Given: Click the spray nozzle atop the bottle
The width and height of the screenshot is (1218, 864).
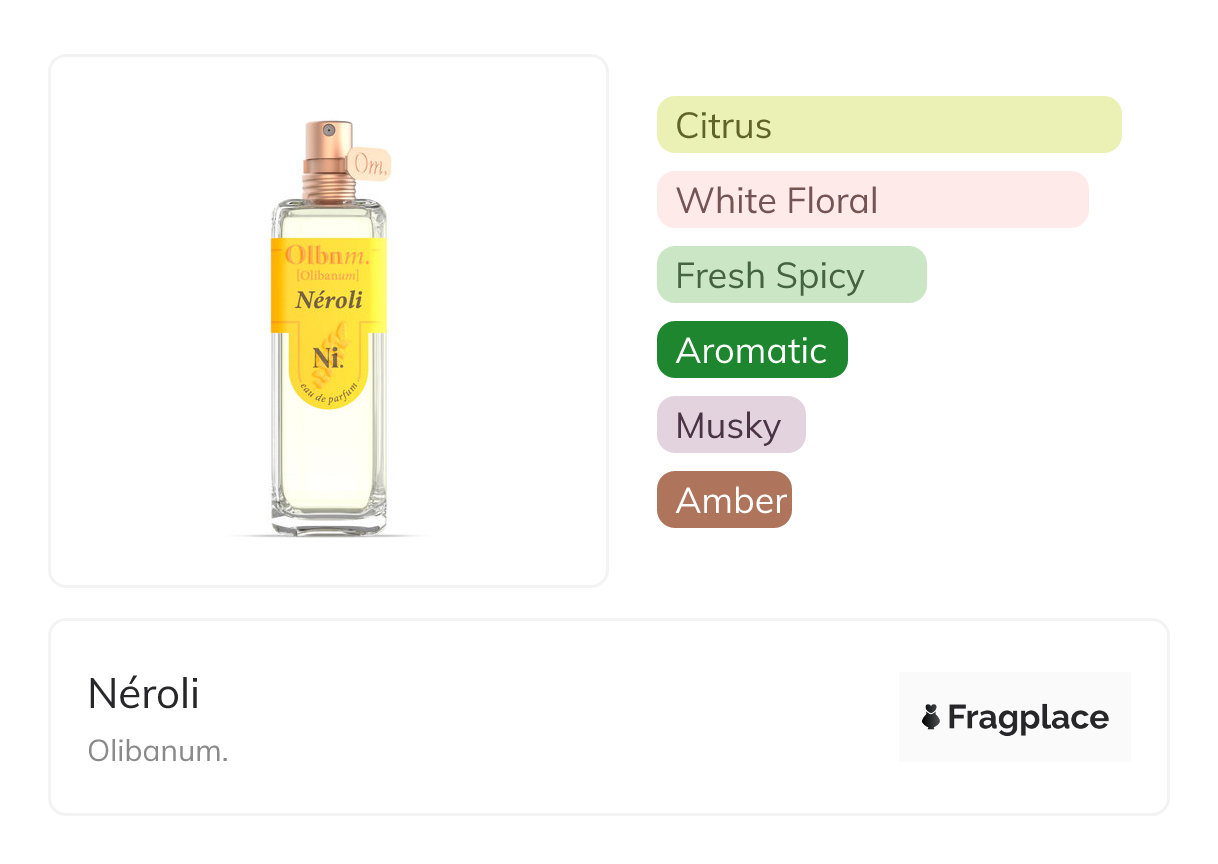Looking at the screenshot, I should (x=328, y=130).
